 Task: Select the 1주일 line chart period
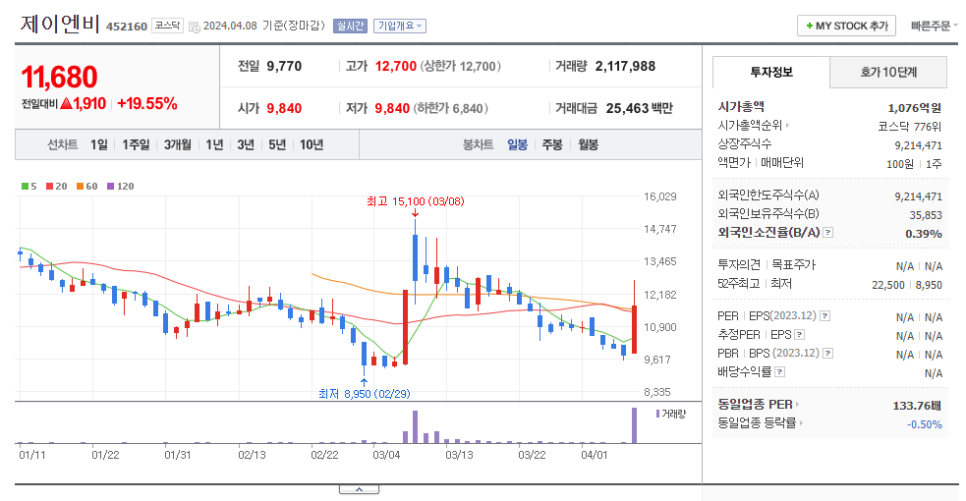coord(136,145)
